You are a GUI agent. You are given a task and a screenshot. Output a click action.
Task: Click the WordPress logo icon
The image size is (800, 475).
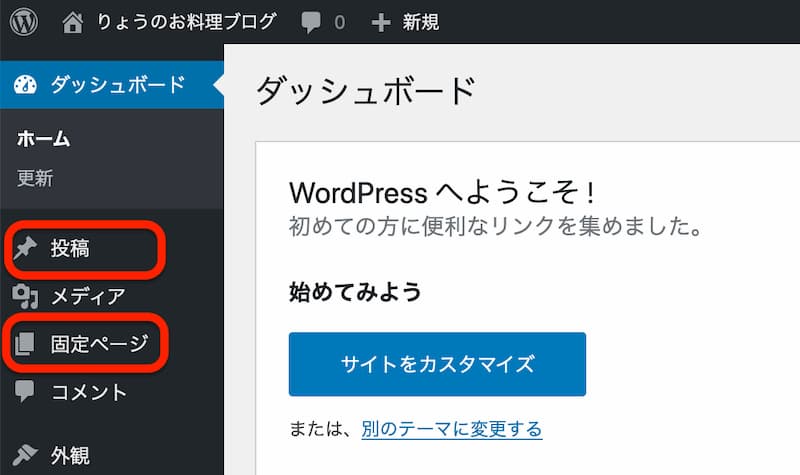[x=24, y=22]
